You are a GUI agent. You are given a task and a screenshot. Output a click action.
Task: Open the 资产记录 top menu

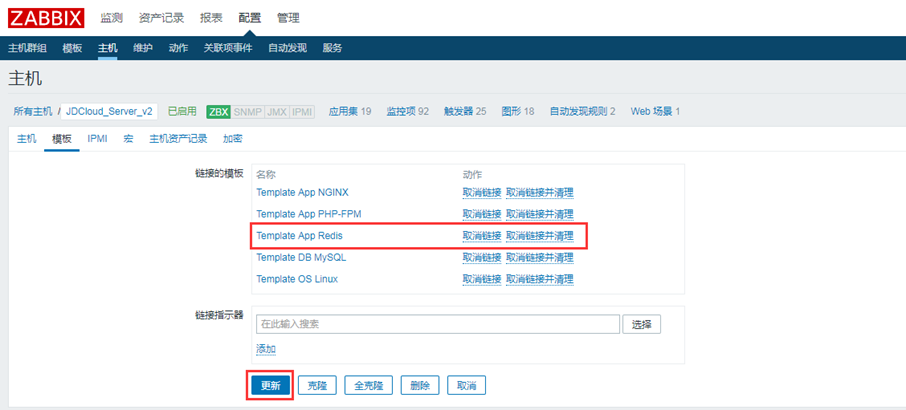[x=161, y=18]
